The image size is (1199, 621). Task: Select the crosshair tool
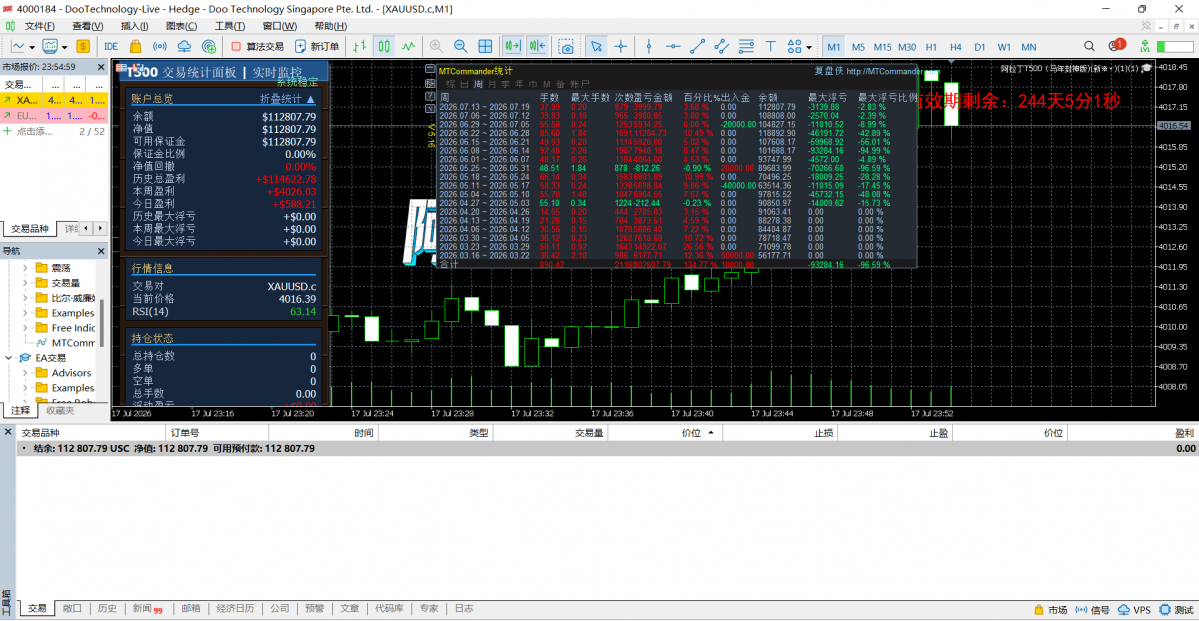coord(621,47)
